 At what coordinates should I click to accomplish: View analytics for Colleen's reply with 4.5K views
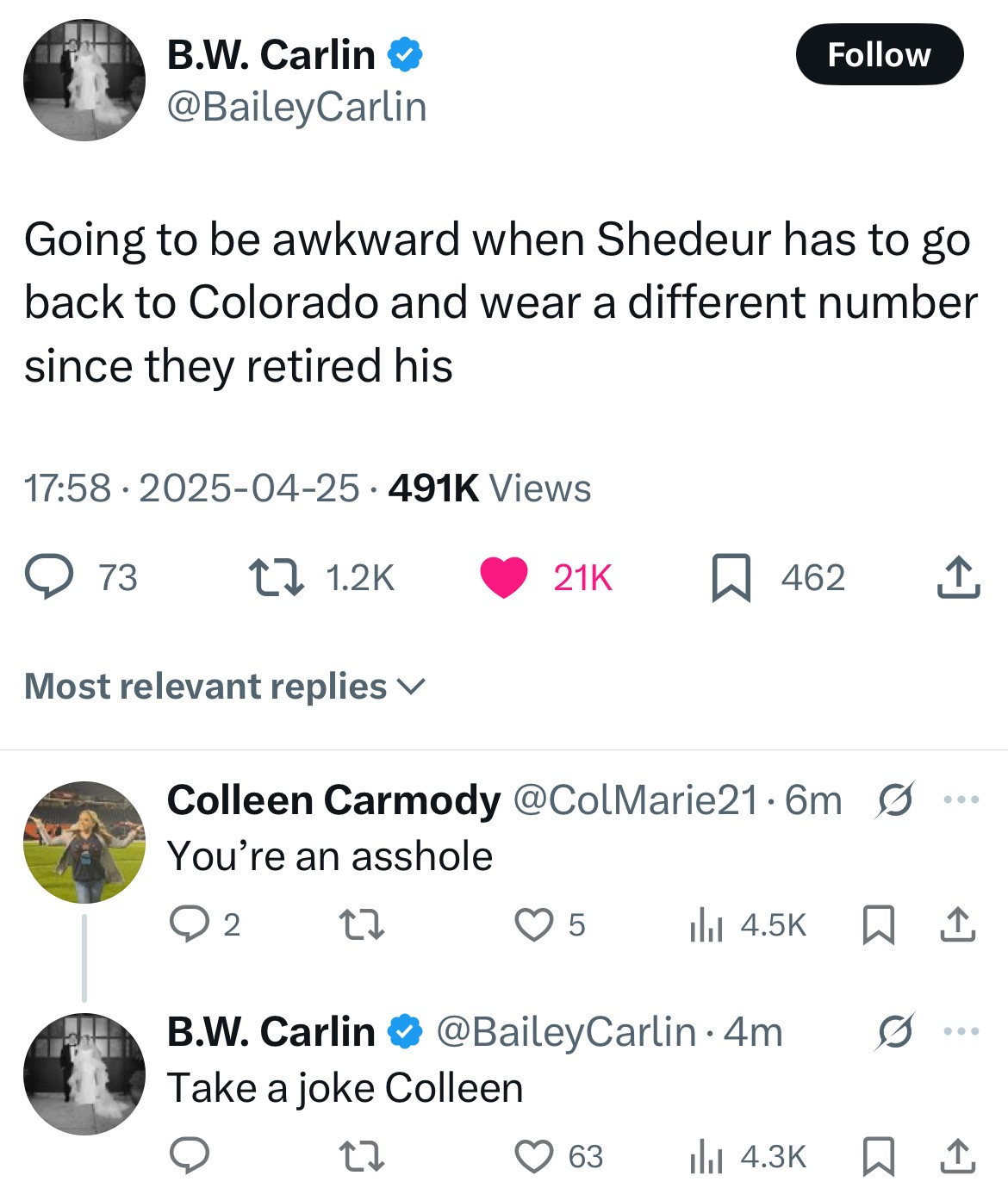coord(706,925)
